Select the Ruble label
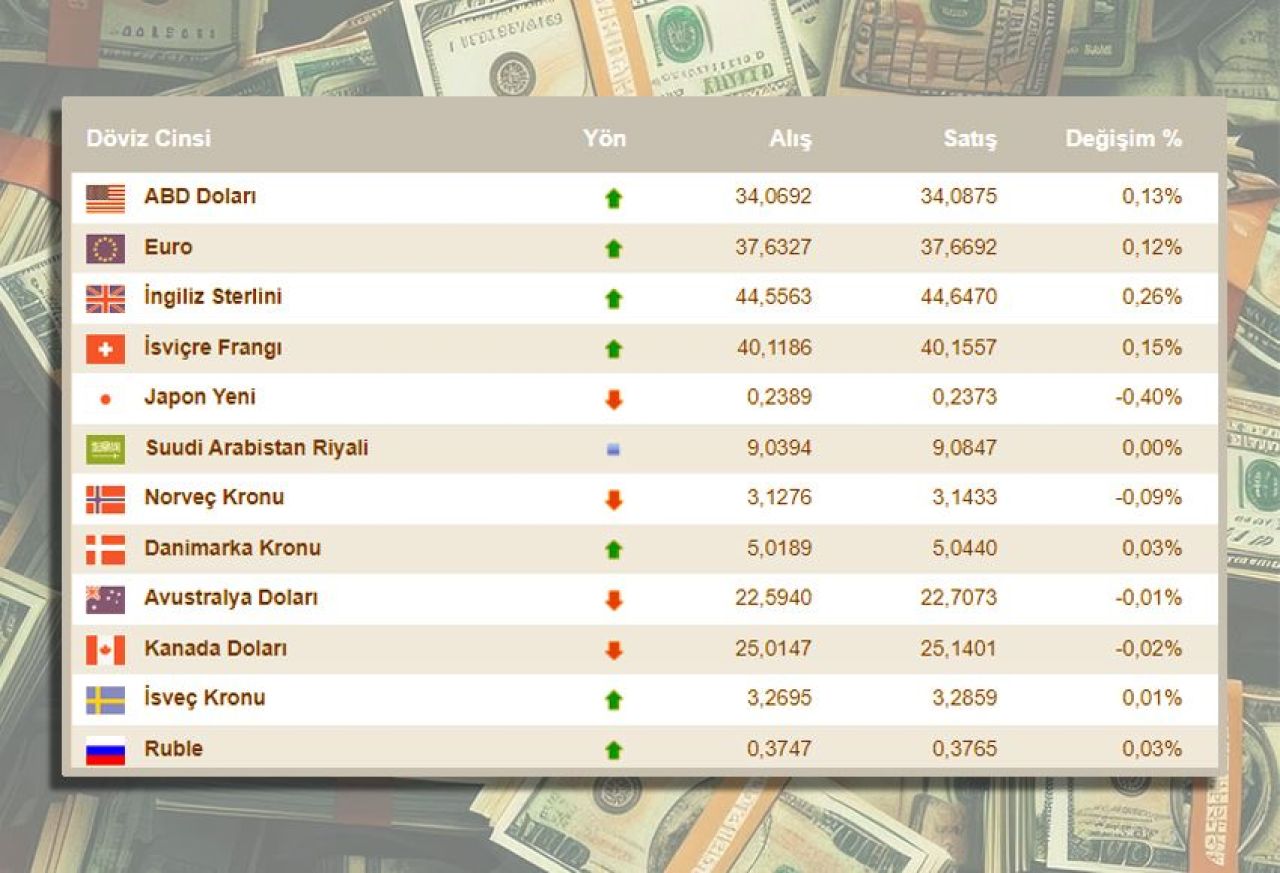The height and width of the screenshot is (873, 1280). point(173,748)
